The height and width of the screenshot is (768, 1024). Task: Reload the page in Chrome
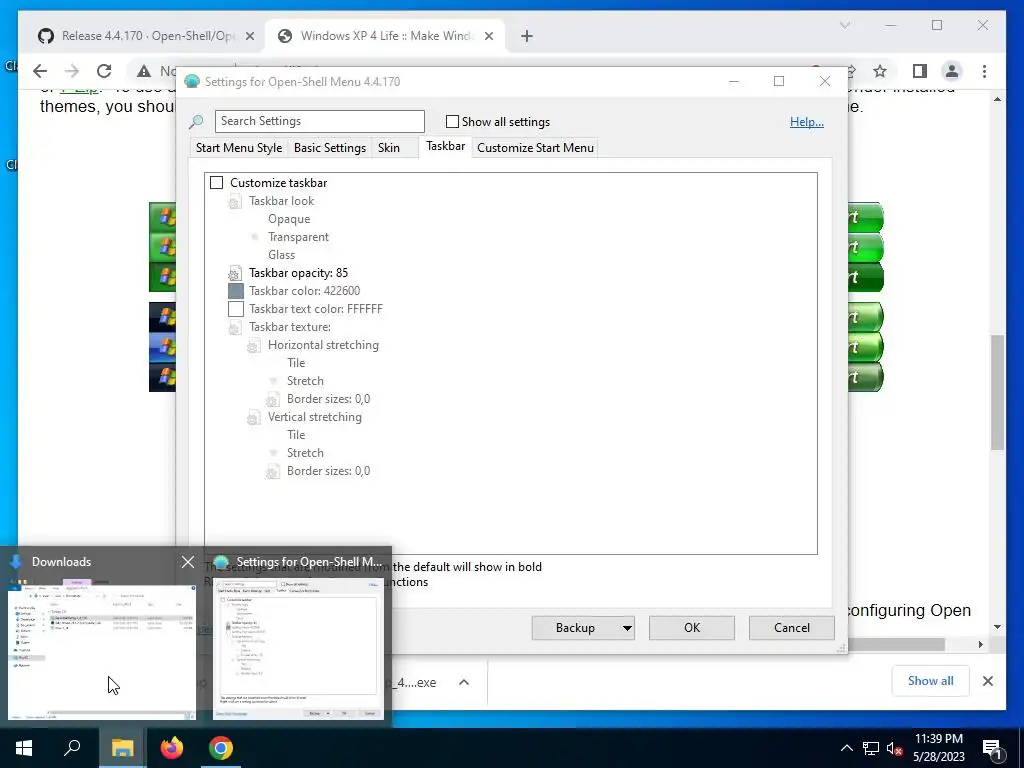[104, 71]
